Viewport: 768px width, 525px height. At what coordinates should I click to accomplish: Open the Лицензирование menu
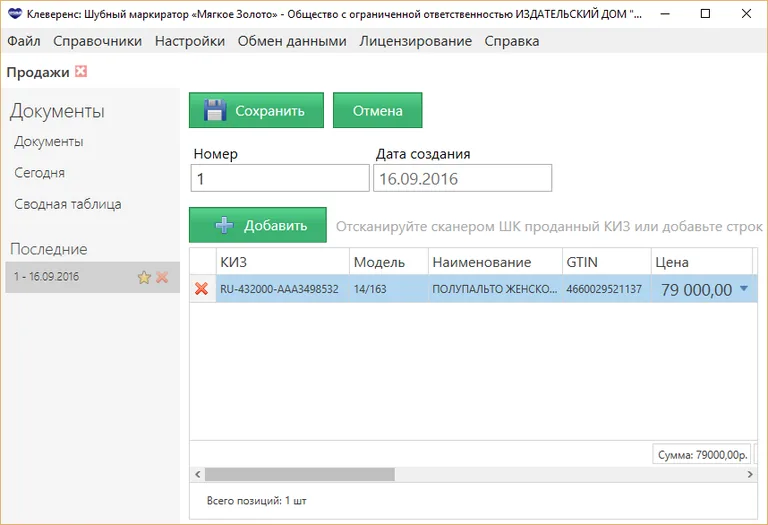pos(415,41)
